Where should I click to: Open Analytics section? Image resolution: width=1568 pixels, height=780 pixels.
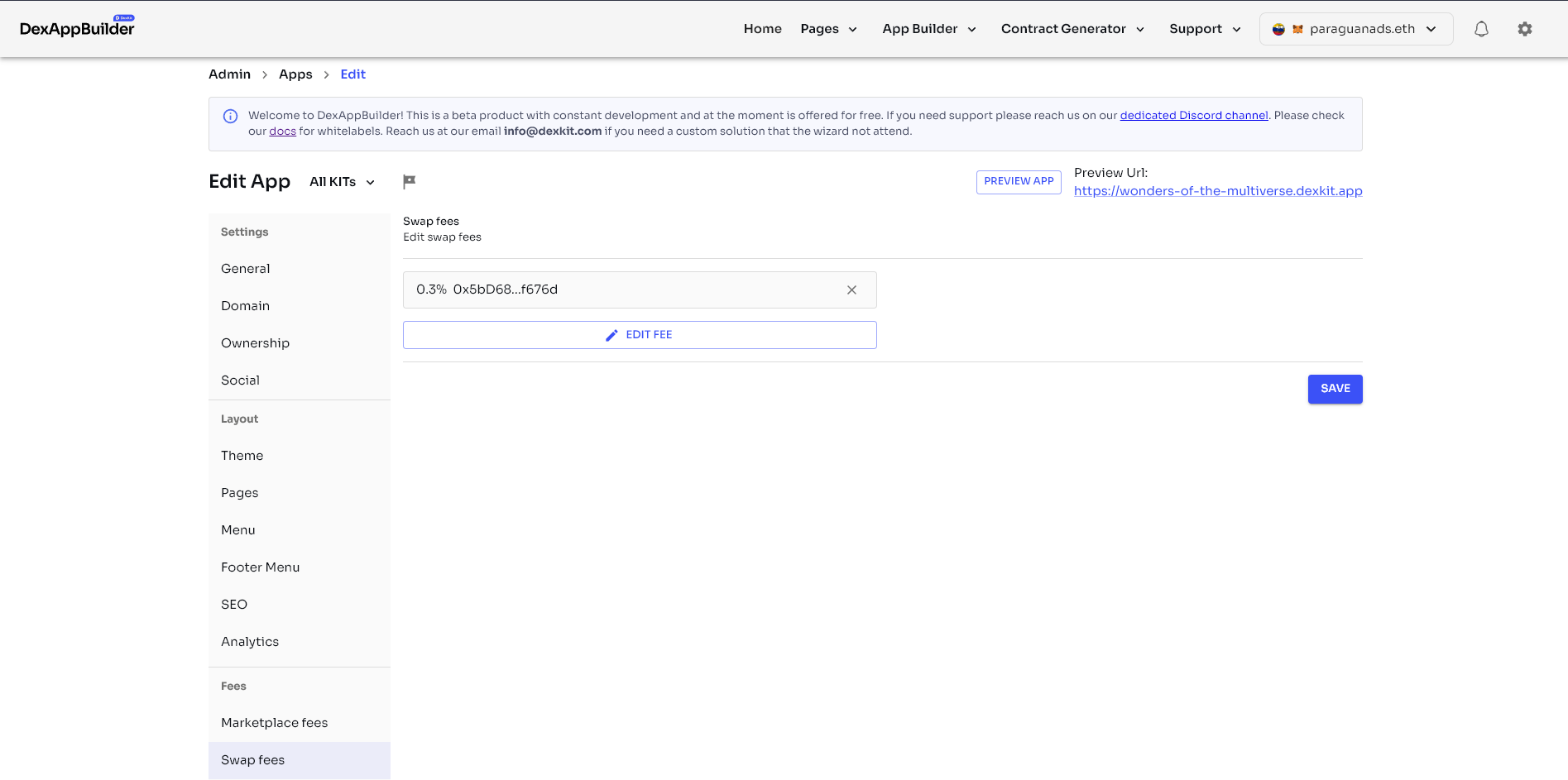tap(300, 642)
